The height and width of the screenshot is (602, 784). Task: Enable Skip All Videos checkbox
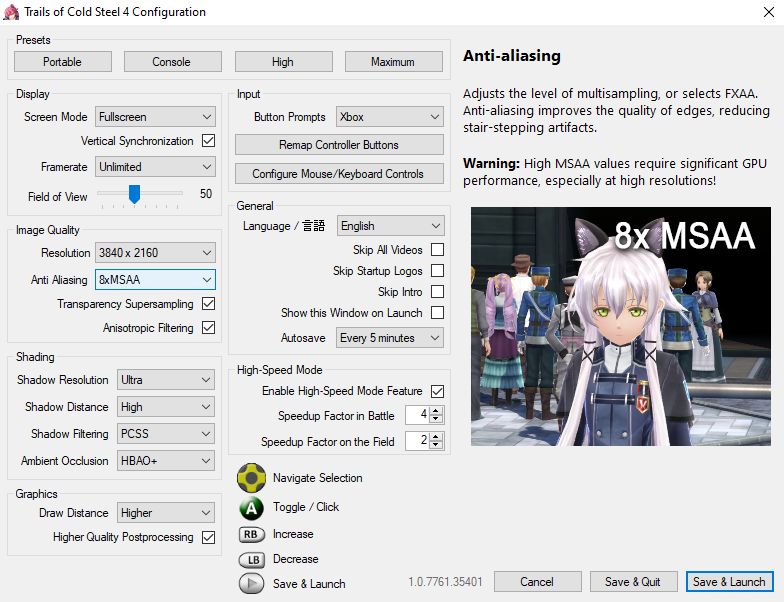(437, 250)
